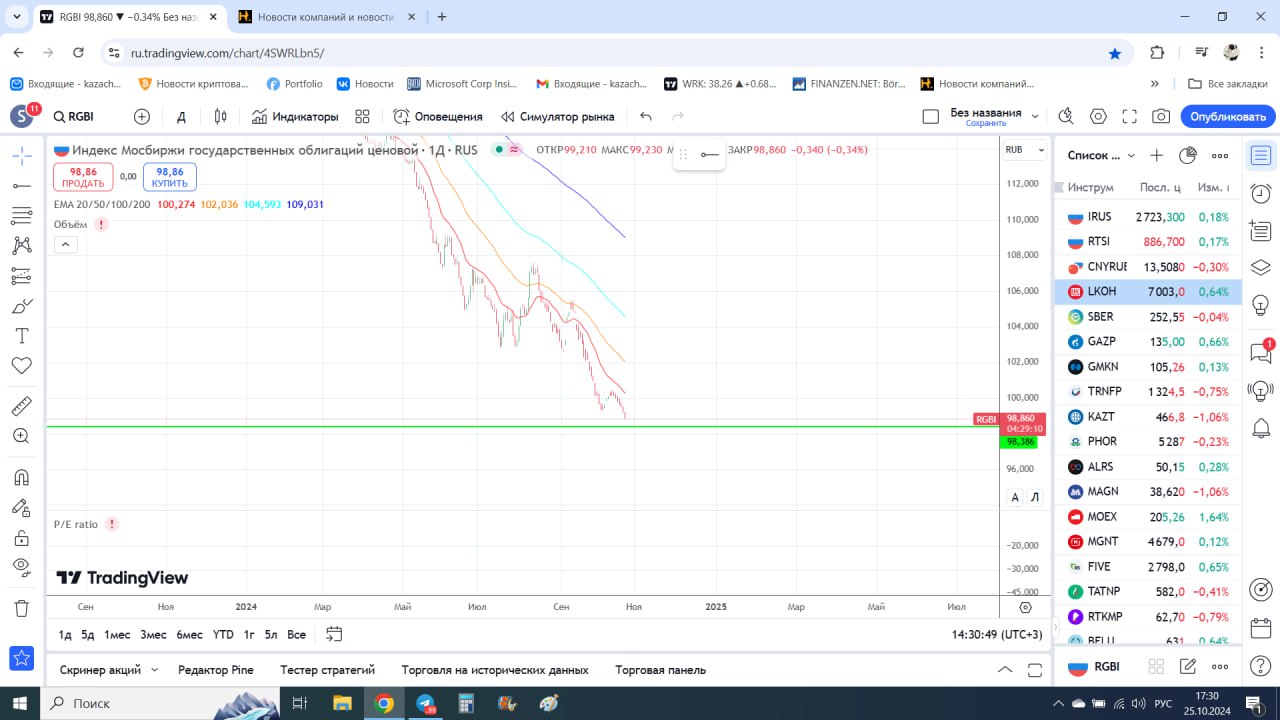The width and height of the screenshot is (1280, 720).
Task: Start Симулятор рынка replay mode
Action: pyautogui.click(x=558, y=116)
